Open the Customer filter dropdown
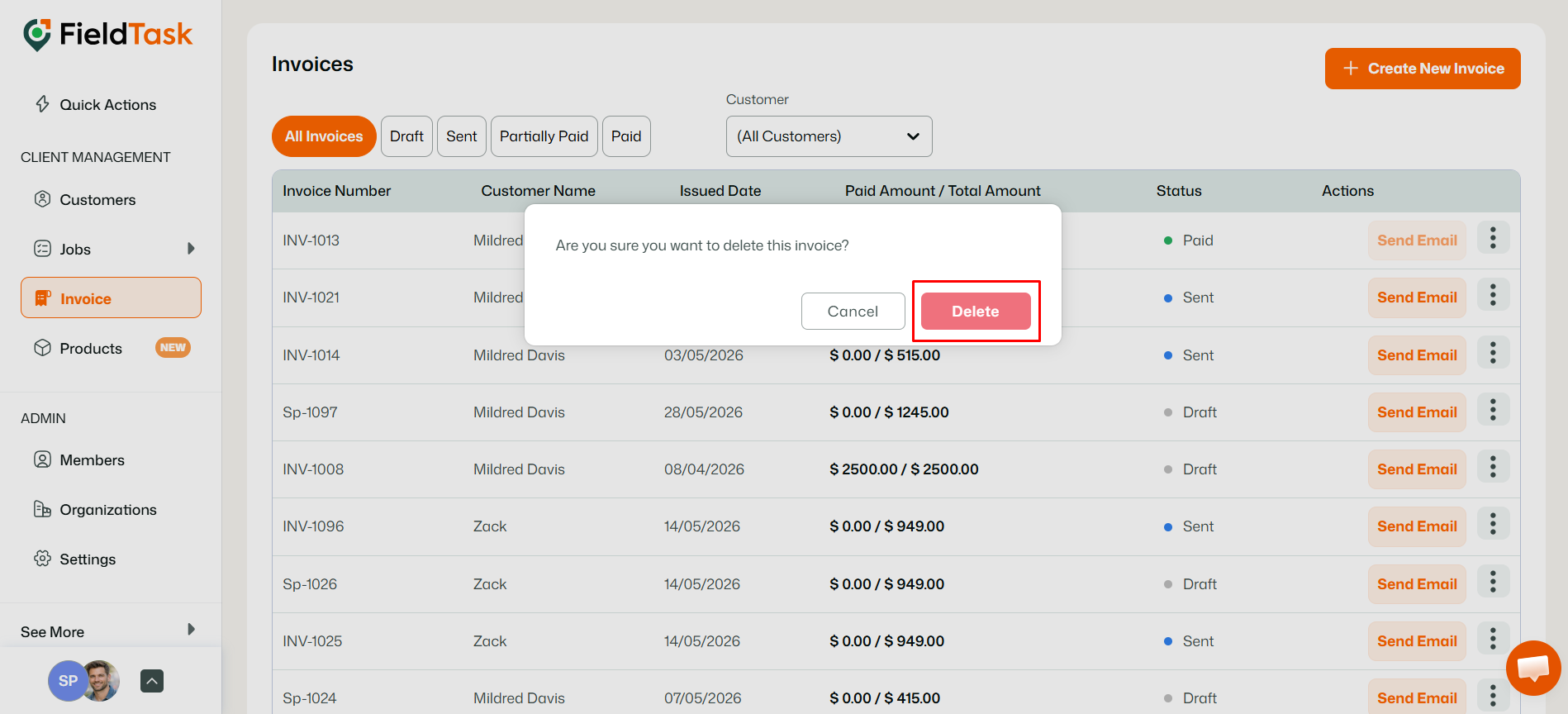 coord(829,136)
